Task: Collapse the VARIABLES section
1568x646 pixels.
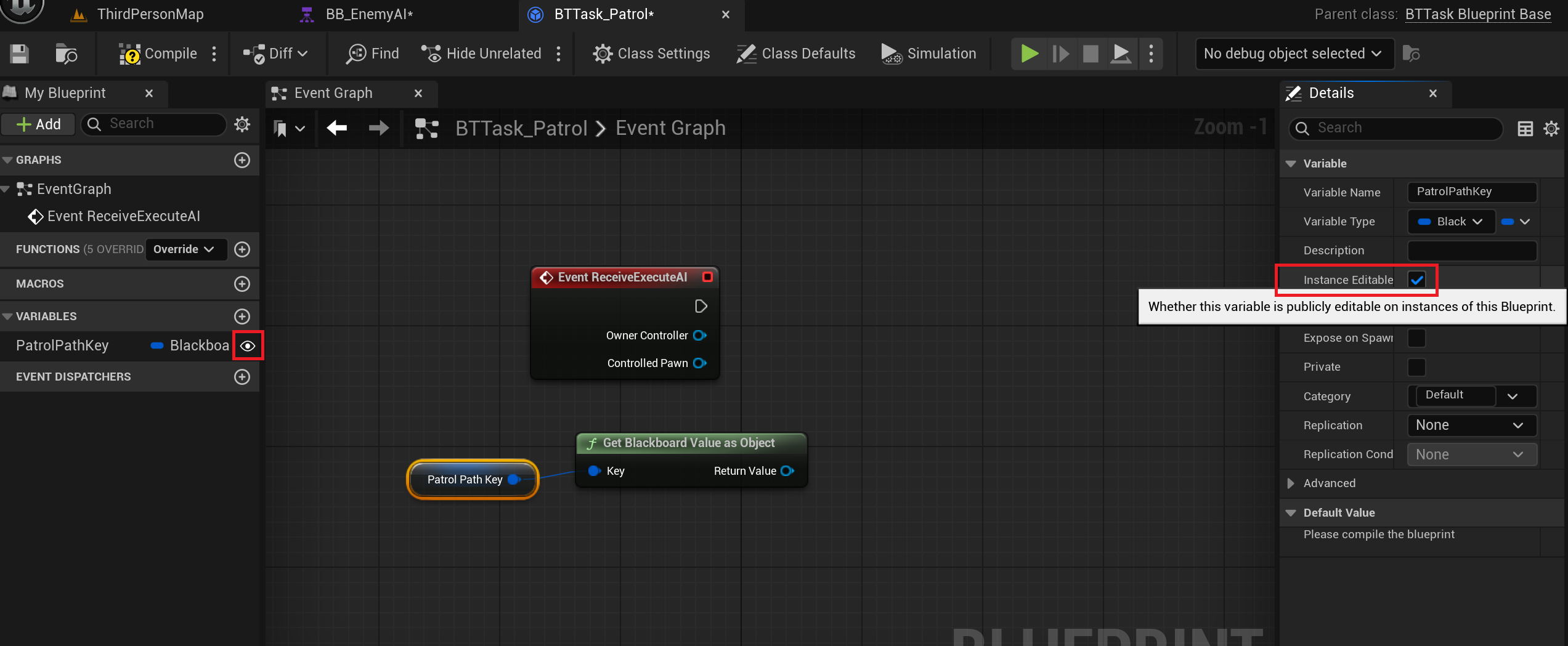Action: [7, 317]
